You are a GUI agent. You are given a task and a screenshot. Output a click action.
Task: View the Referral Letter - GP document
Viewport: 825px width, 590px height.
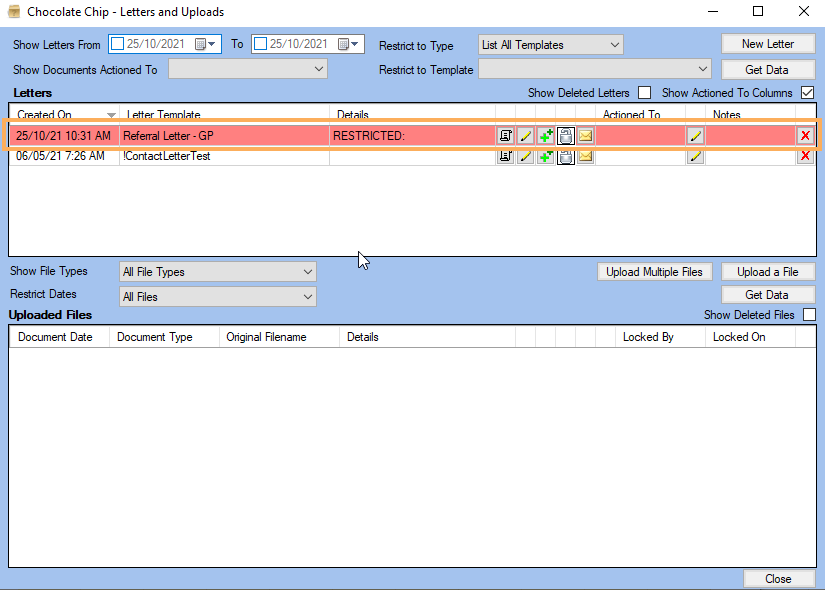505,136
